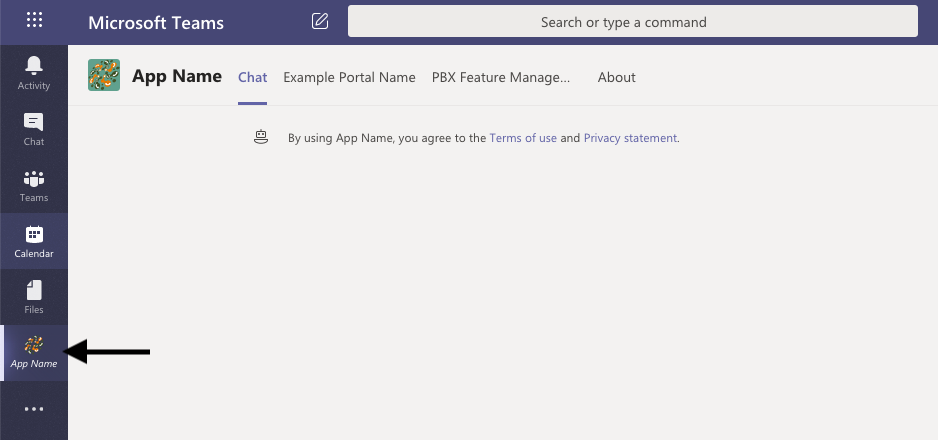Screen dimensions: 938x440
Task: Open more apps ellipsis in sidebar
Action: click(x=34, y=409)
